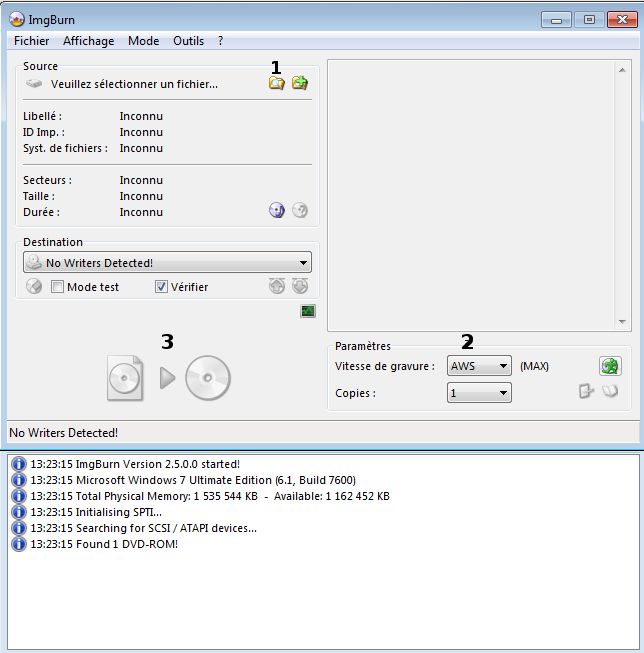
Task: Uncheck the Vérifier checkbox
Action: [161, 287]
